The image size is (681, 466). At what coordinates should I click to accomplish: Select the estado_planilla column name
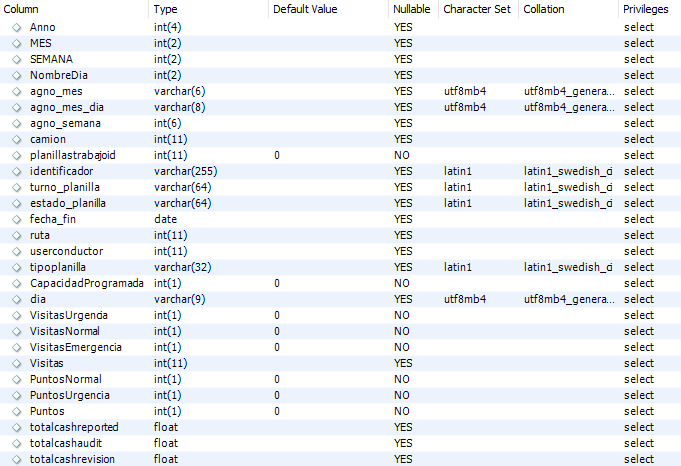[x=68, y=204]
